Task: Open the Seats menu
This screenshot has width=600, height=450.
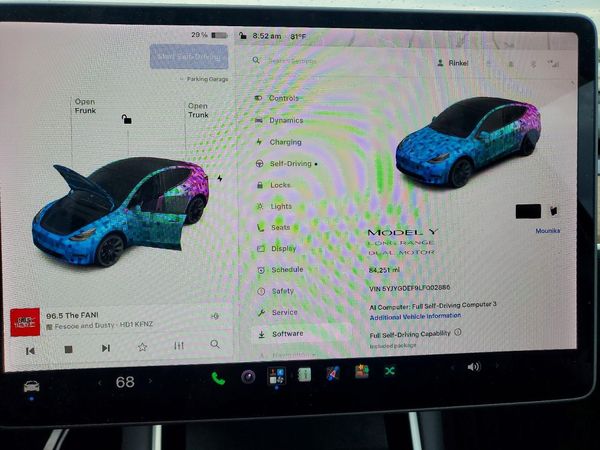Action: pos(274,227)
